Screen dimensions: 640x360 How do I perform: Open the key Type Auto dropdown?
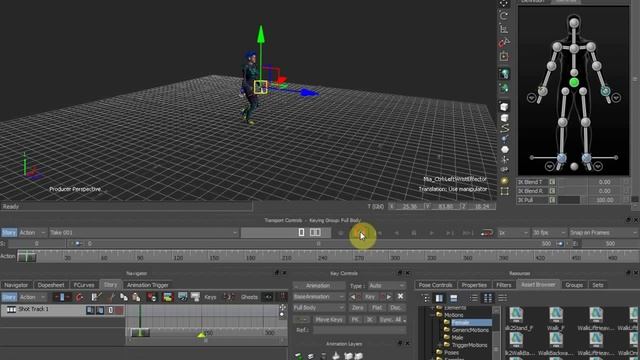tap(386, 286)
